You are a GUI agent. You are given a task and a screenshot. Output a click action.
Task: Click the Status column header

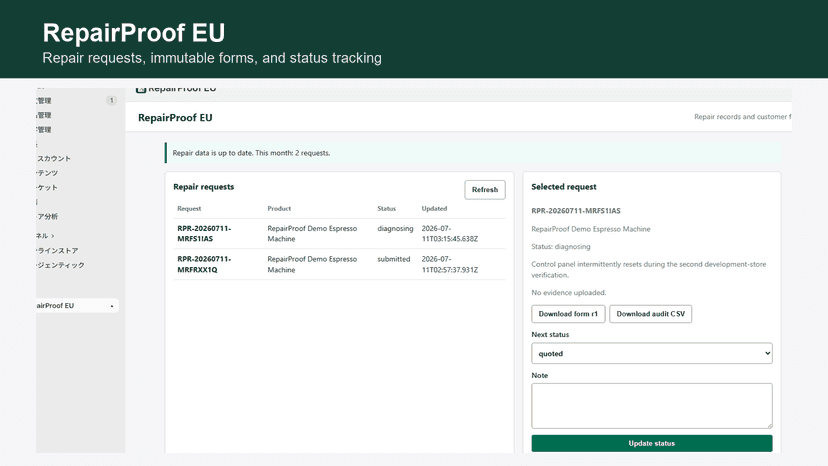[387, 209]
